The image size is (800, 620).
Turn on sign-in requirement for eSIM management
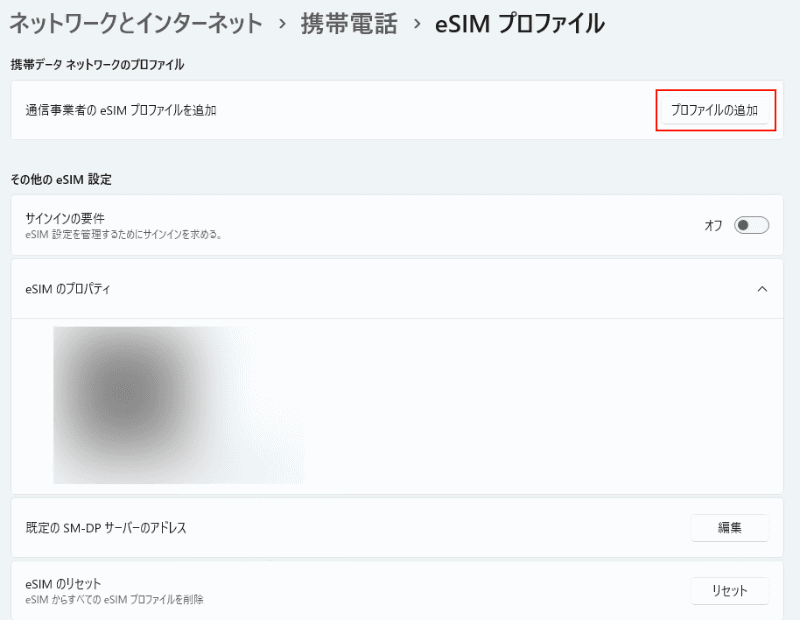click(753, 225)
